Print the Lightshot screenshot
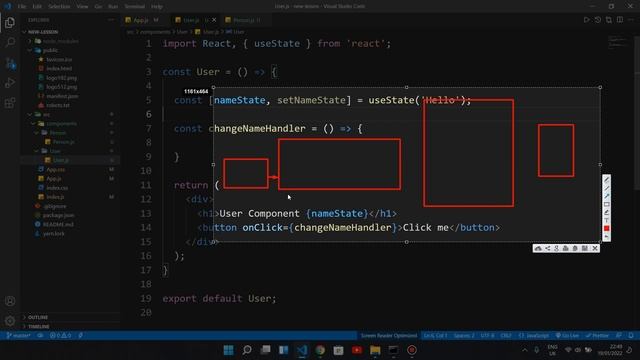This screenshot has height=360, width=640. 566,248
